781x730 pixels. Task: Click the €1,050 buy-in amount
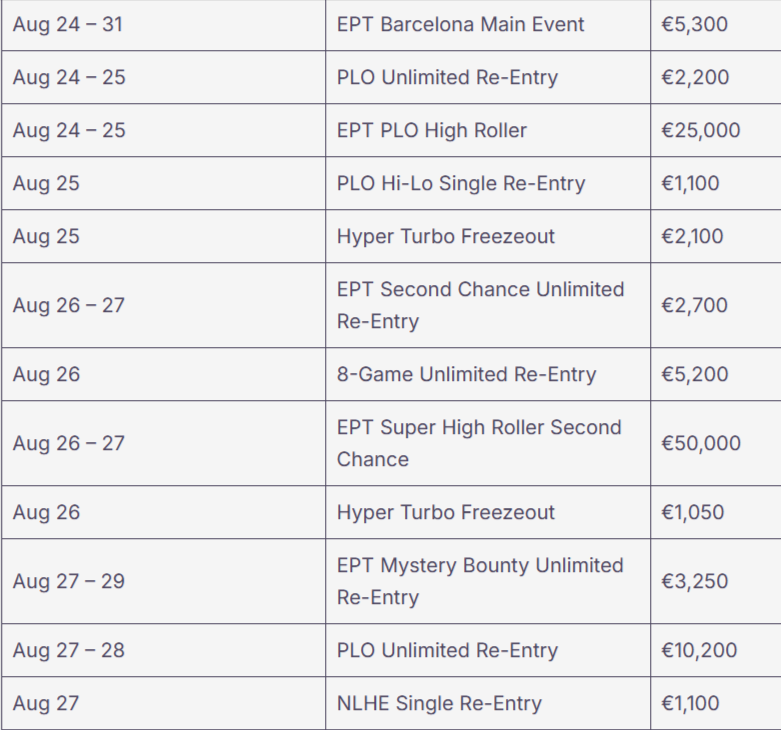point(694,512)
